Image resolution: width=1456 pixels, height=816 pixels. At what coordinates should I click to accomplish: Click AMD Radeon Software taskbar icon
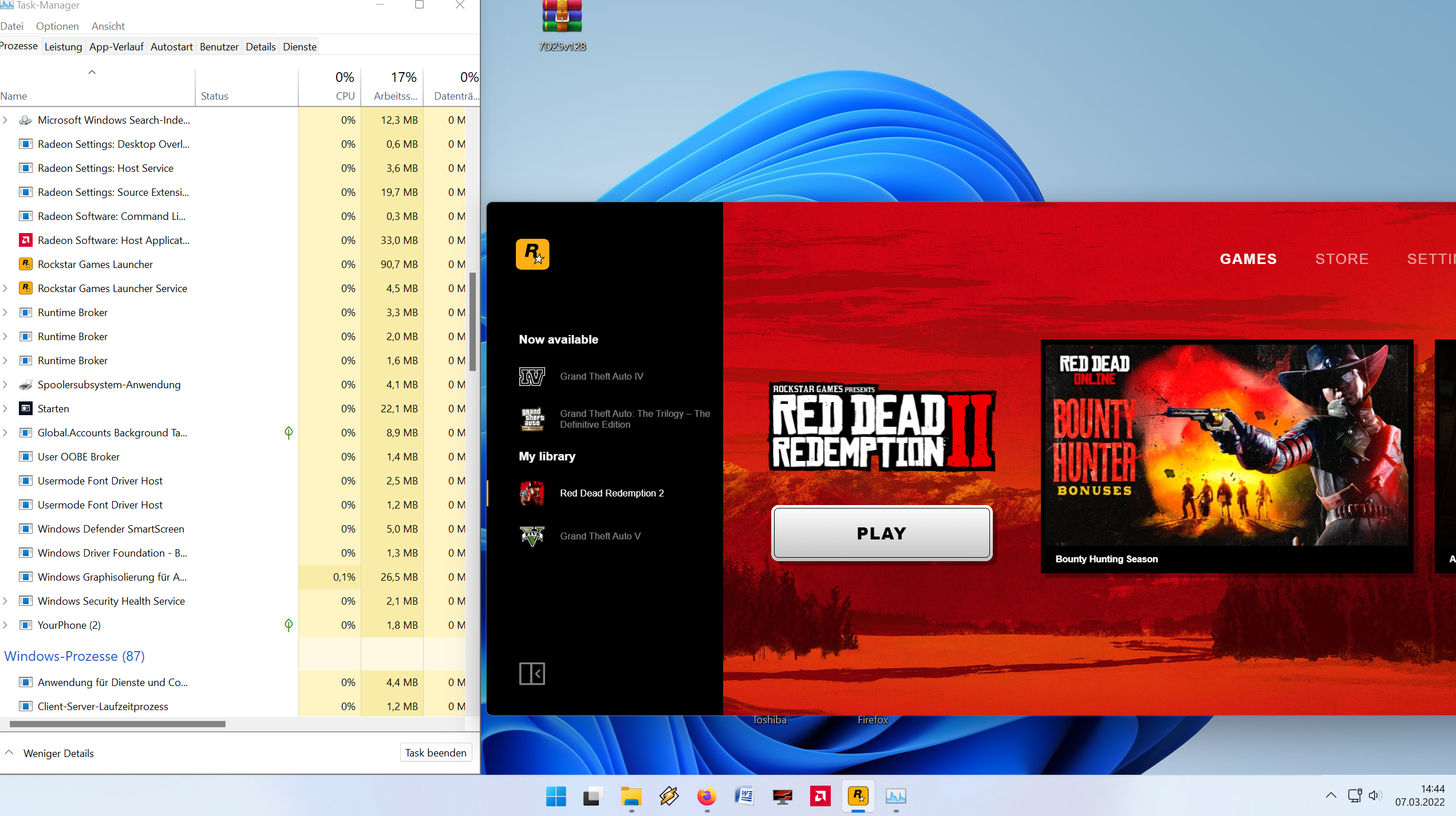tap(820, 796)
